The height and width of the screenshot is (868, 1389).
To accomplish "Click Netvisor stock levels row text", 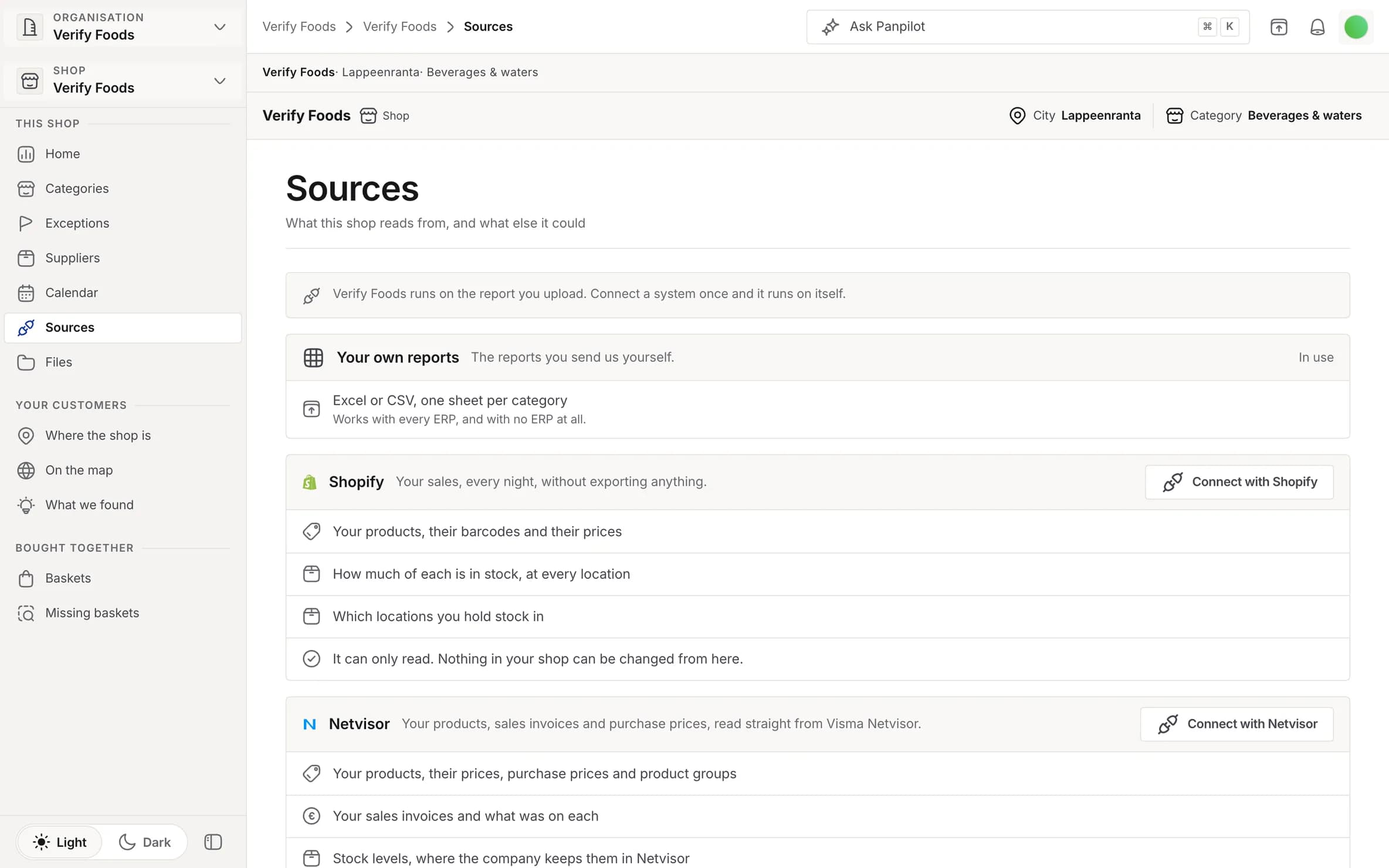I will pos(511,858).
